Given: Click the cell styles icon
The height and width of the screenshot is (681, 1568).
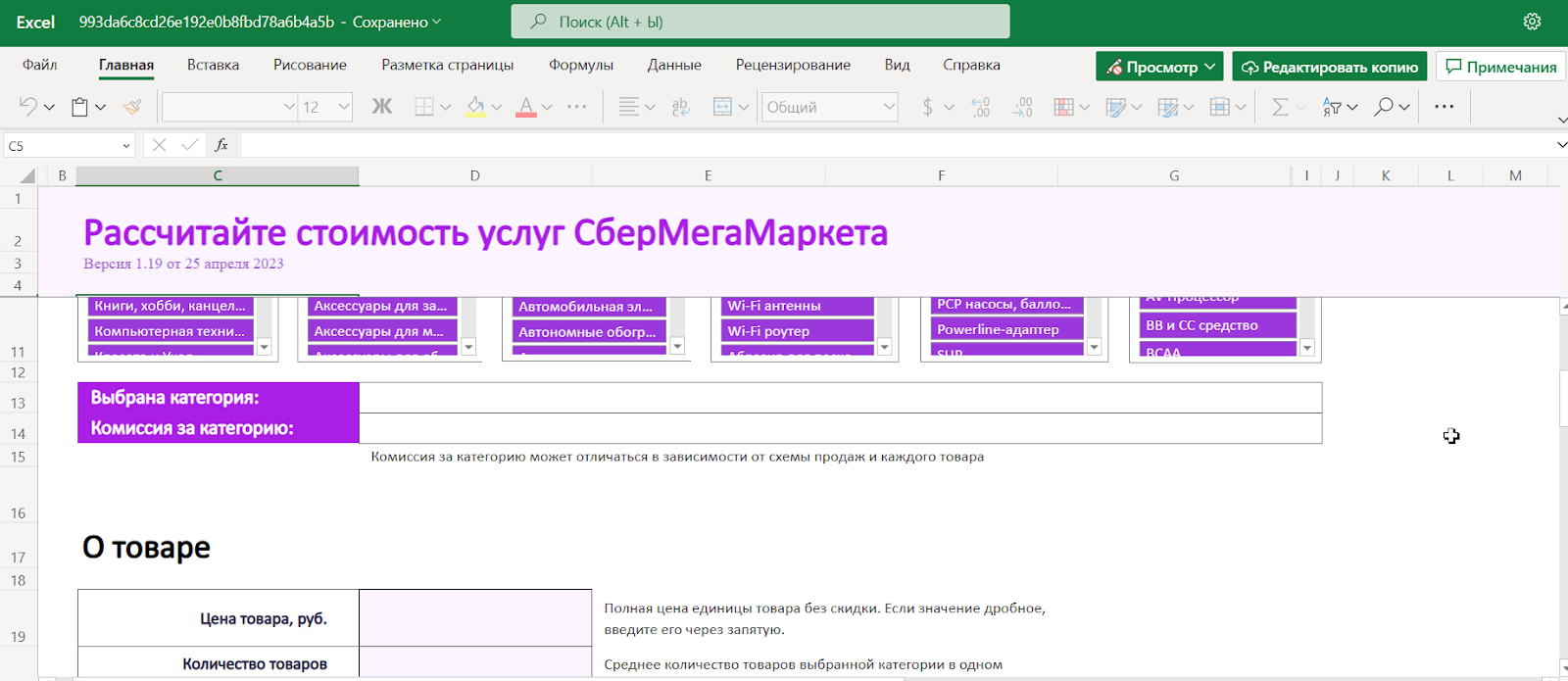Looking at the screenshot, I should click(x=1167, y=107).
